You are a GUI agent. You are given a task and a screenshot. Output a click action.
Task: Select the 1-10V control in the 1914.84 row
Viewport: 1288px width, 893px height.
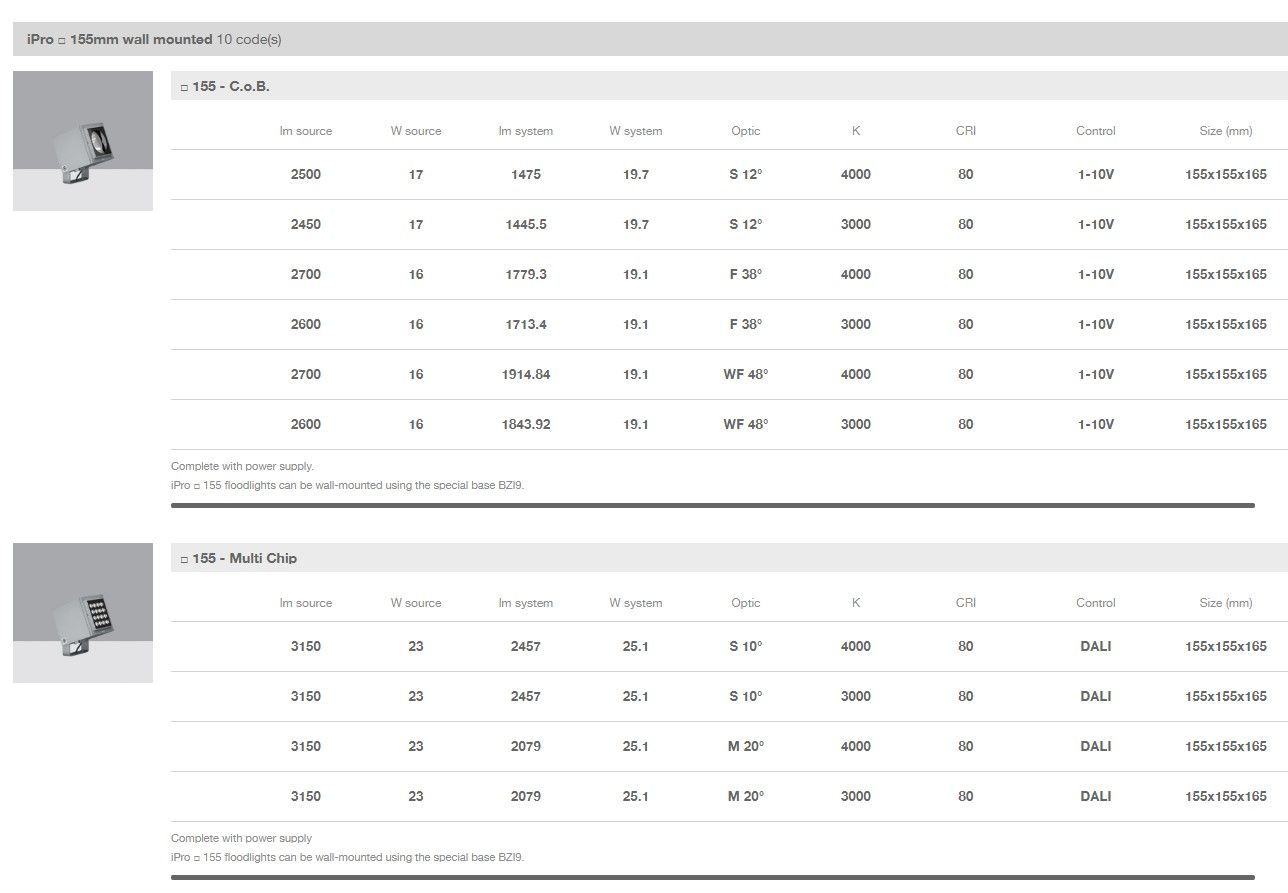[1096, 374]
